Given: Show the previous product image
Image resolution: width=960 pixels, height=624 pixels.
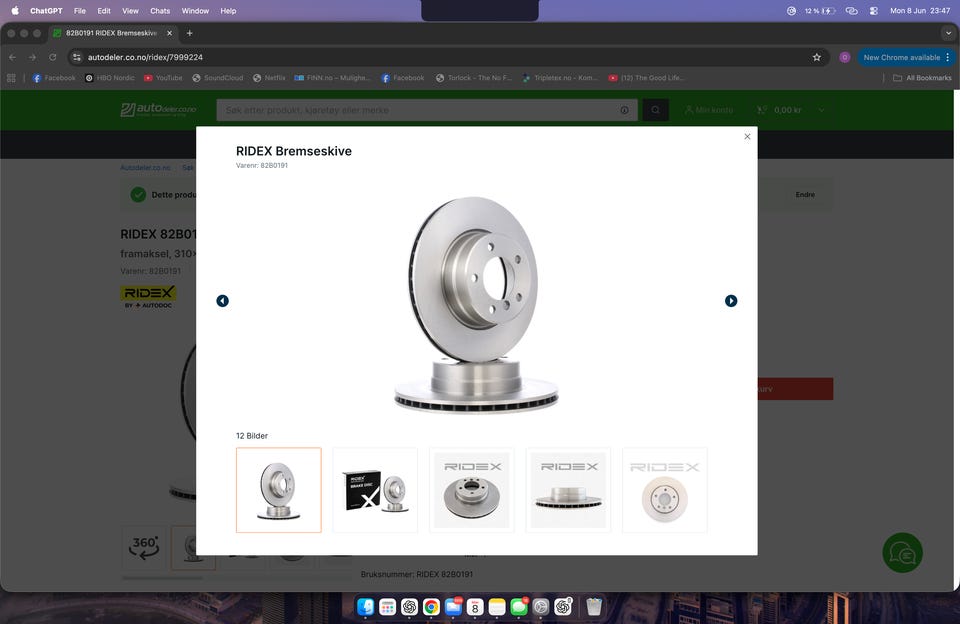Looking at the screenshot, I should (223, 301).
